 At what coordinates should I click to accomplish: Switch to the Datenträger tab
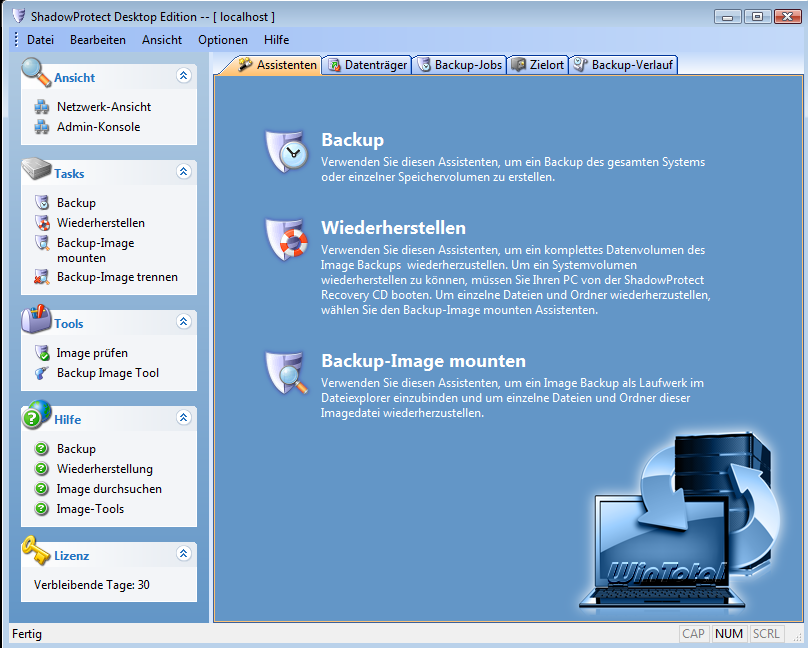[x=367, y=65]
